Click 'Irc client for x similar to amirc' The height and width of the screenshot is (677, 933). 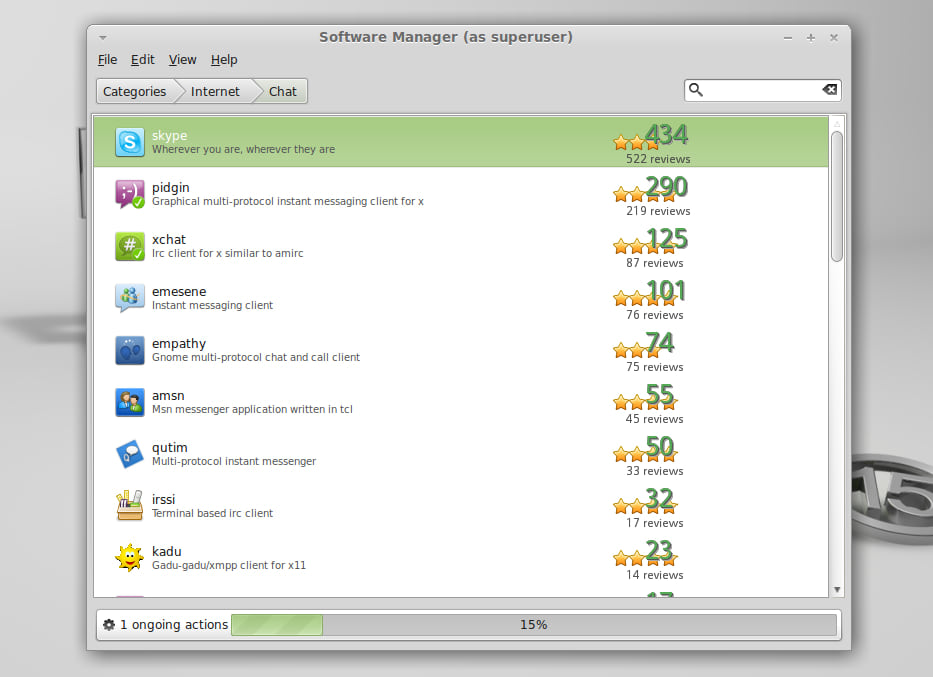(x=227, y=253)
